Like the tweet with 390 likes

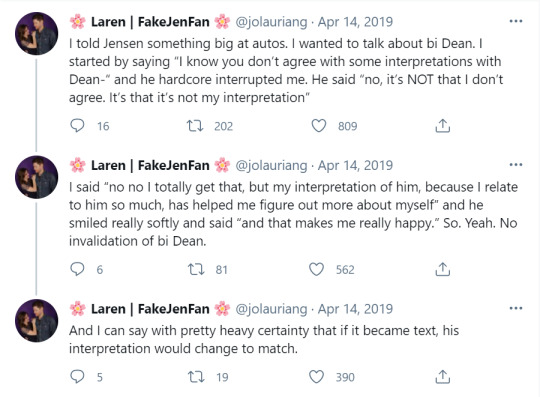tap(316, 376)
